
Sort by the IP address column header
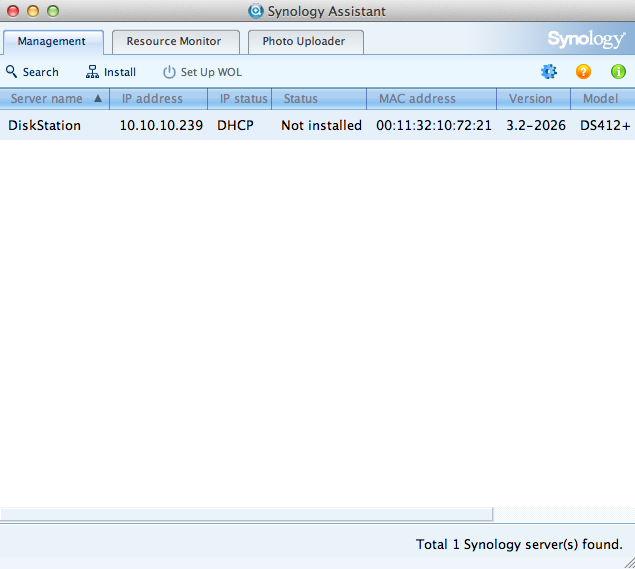(x=158, y=99)
